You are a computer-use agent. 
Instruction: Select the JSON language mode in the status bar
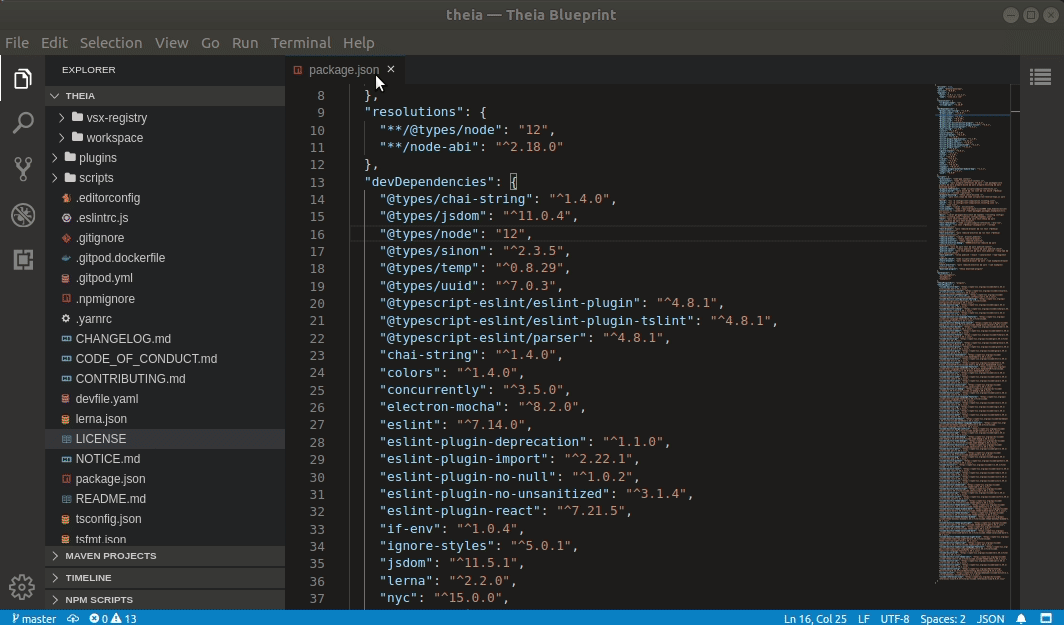pyautogui.click(x=989, y=618)
